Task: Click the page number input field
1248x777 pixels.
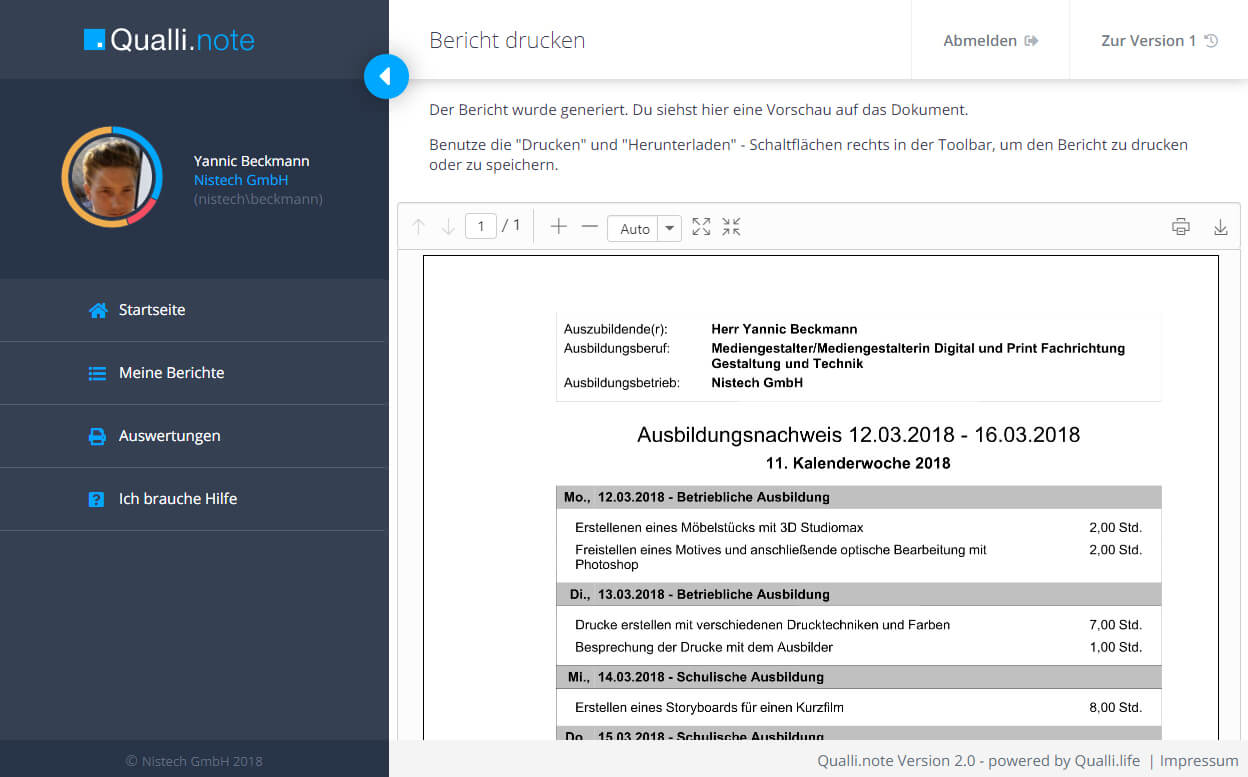Action: (481, 227)
